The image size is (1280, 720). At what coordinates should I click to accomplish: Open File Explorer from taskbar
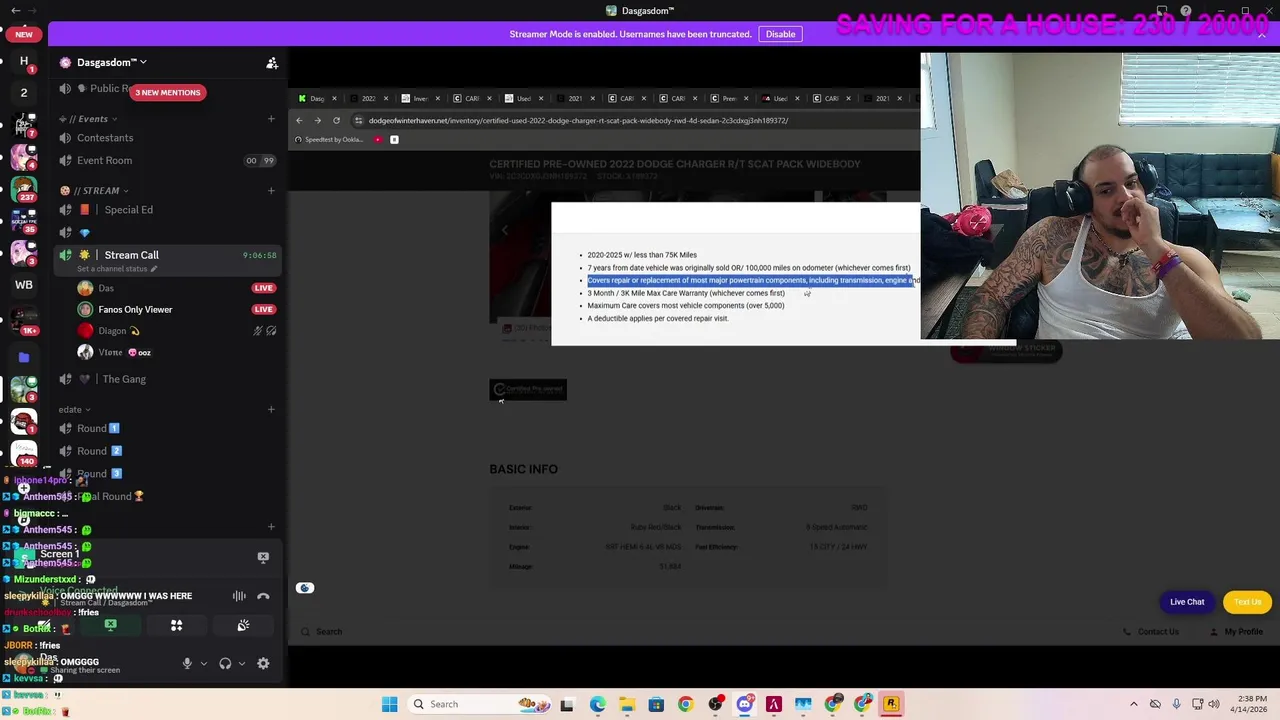pyautogui.click(x=626, y=704)
